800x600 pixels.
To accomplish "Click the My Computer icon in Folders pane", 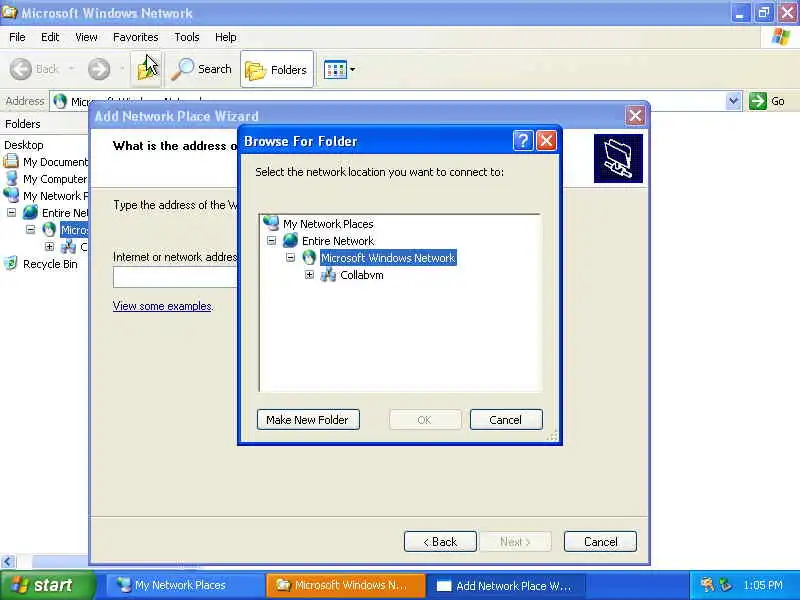I will [11, 178].
